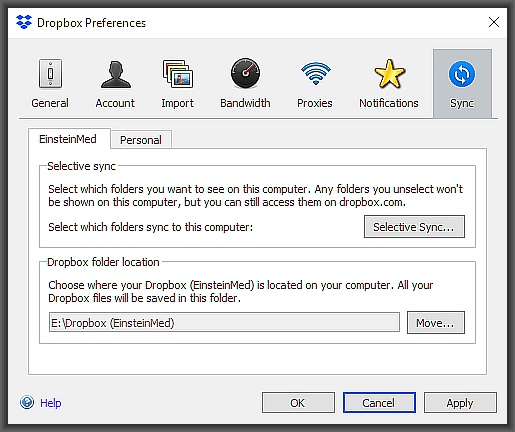Confirm with the OK button
Viewport: 515px width, 432px height.
click(298, 403)
